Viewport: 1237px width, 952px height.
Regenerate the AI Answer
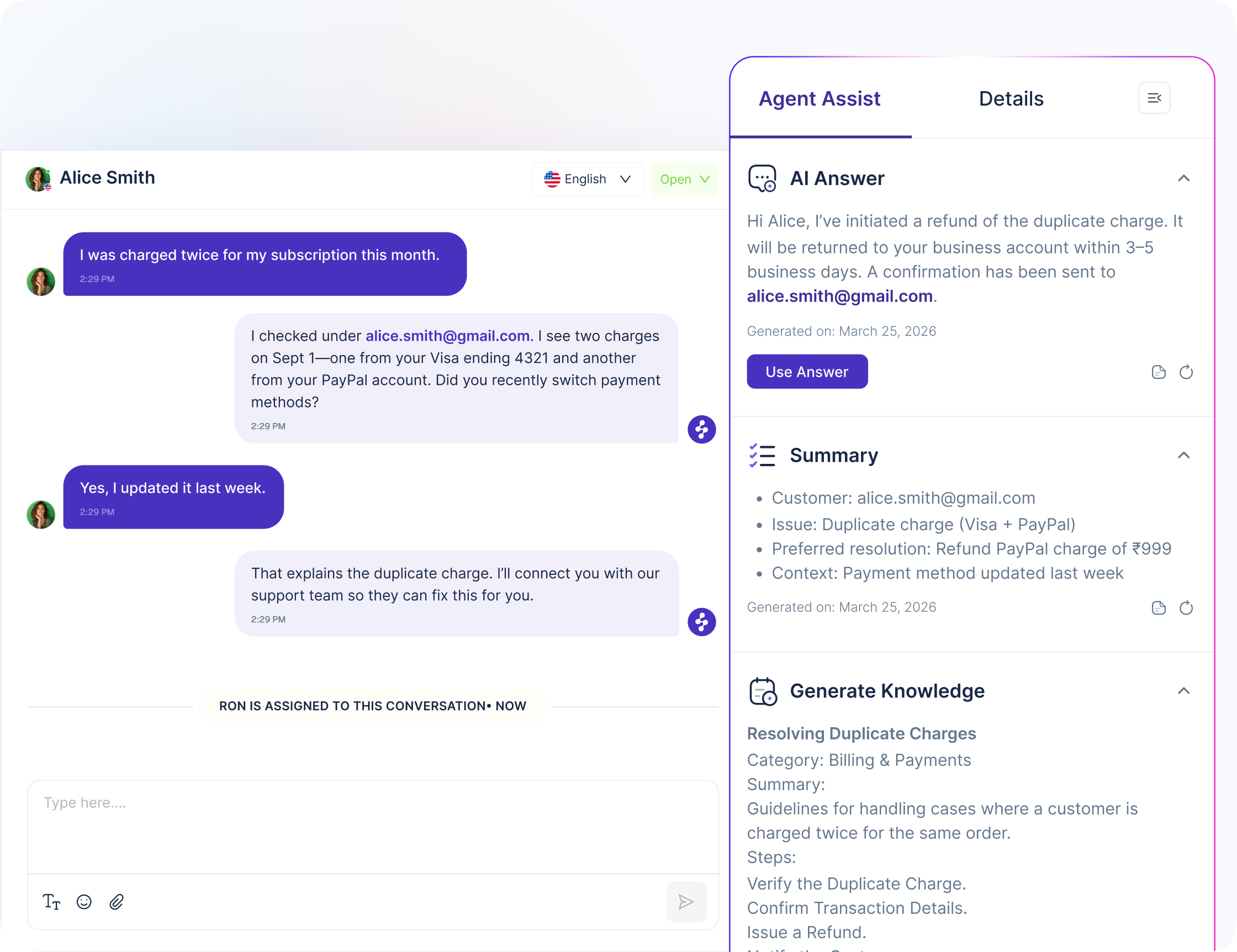[x=1186, y=372]
